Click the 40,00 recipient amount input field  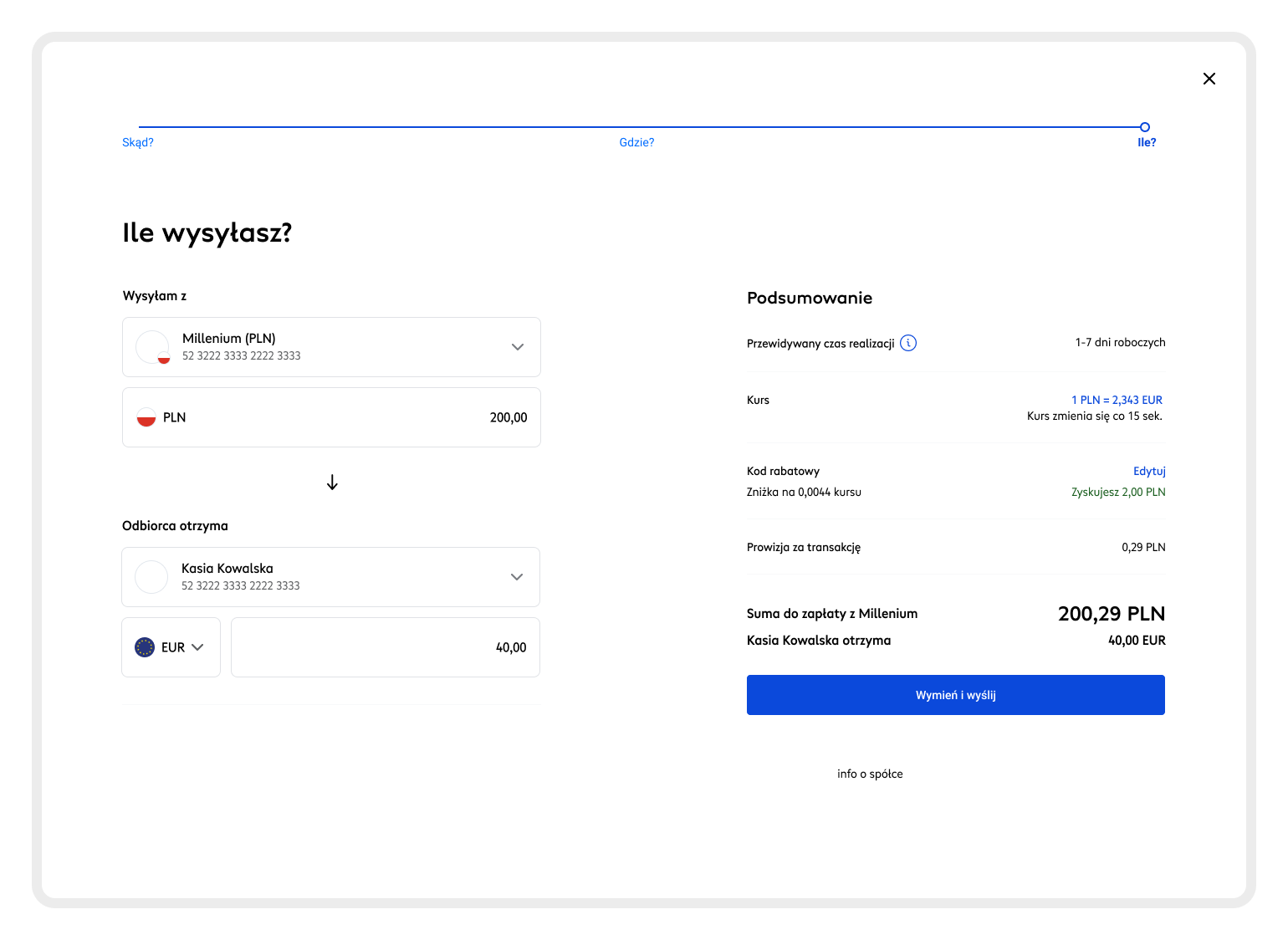click(x=385, y=647)
